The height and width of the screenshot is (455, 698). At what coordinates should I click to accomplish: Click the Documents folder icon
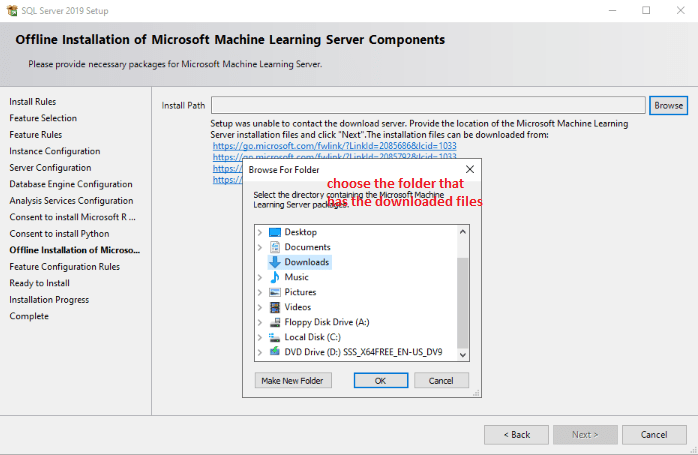click(275, 247)
